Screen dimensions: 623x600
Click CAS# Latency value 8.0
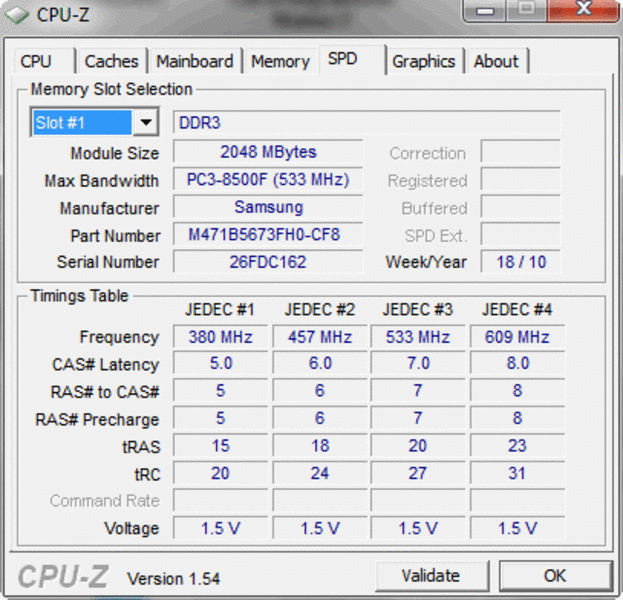[x=517, y=363]
